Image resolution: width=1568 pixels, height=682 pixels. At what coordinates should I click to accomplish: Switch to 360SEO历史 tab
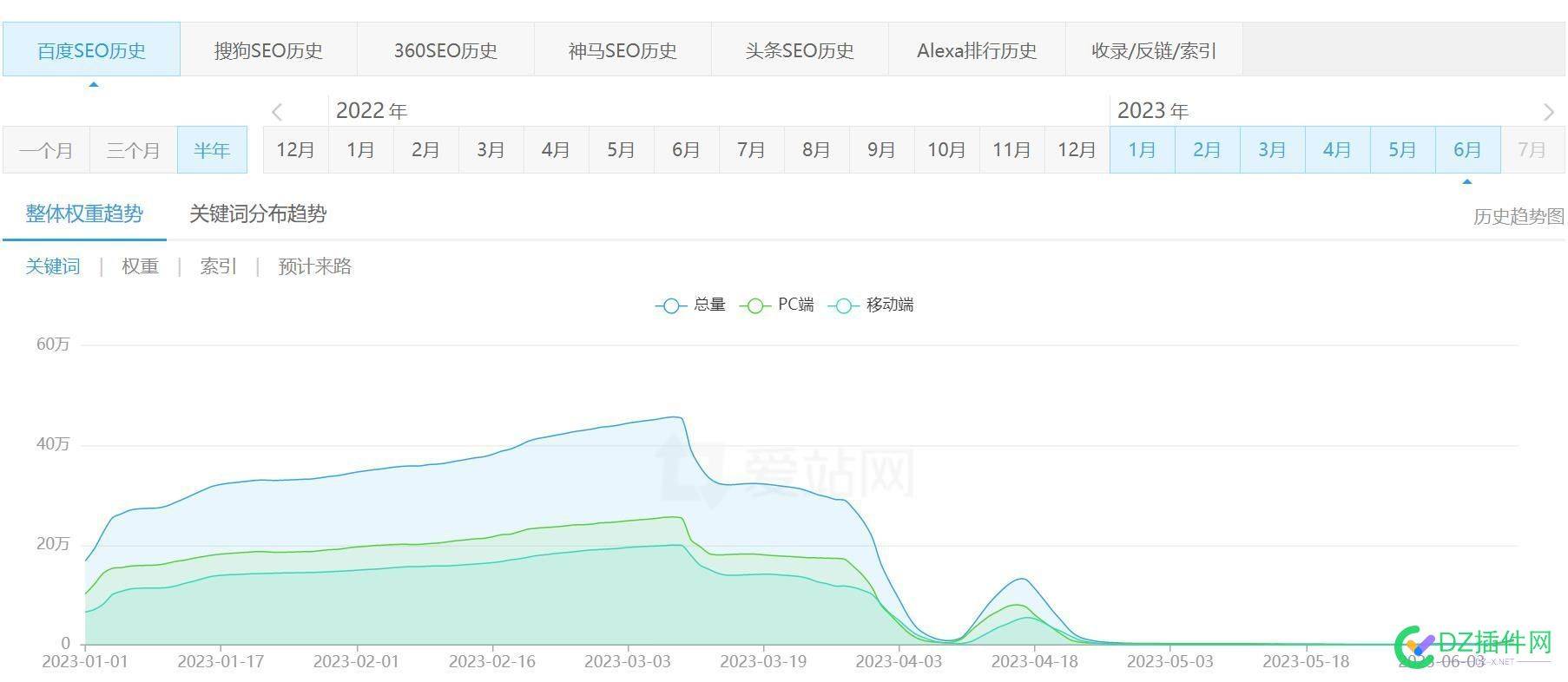445,50
